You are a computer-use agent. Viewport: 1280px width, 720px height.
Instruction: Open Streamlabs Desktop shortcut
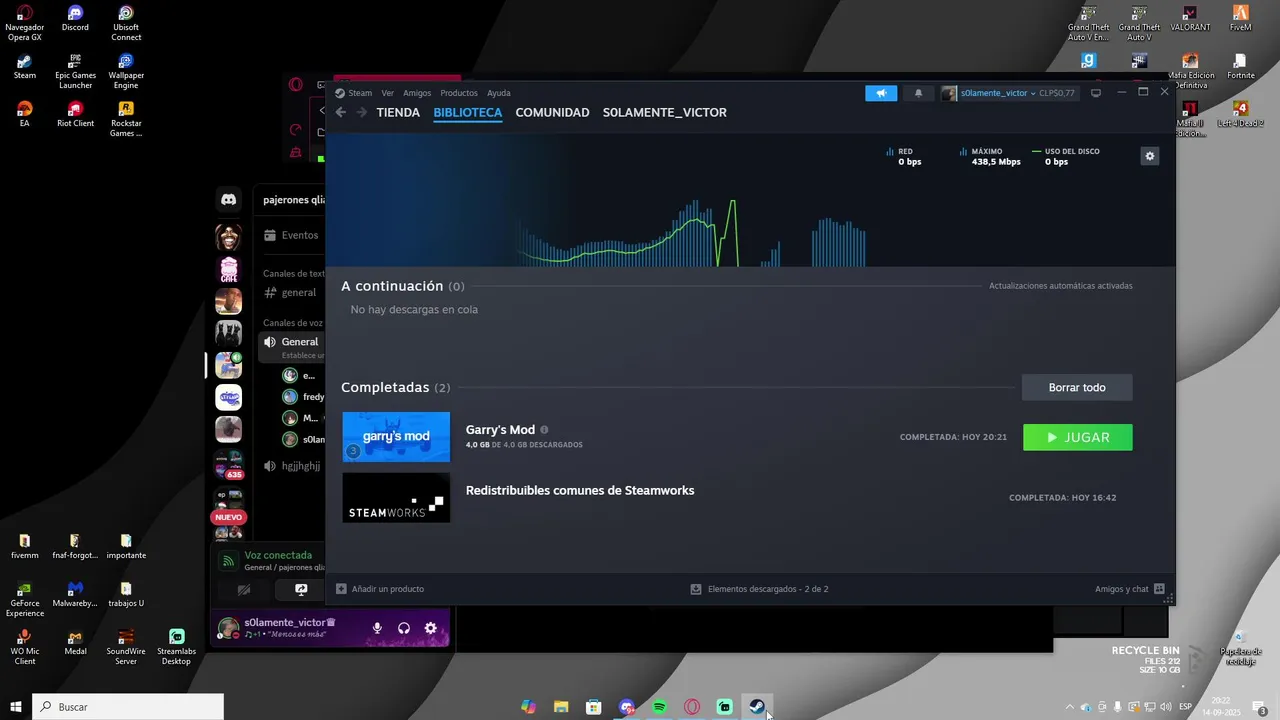(x=177, y=646)
